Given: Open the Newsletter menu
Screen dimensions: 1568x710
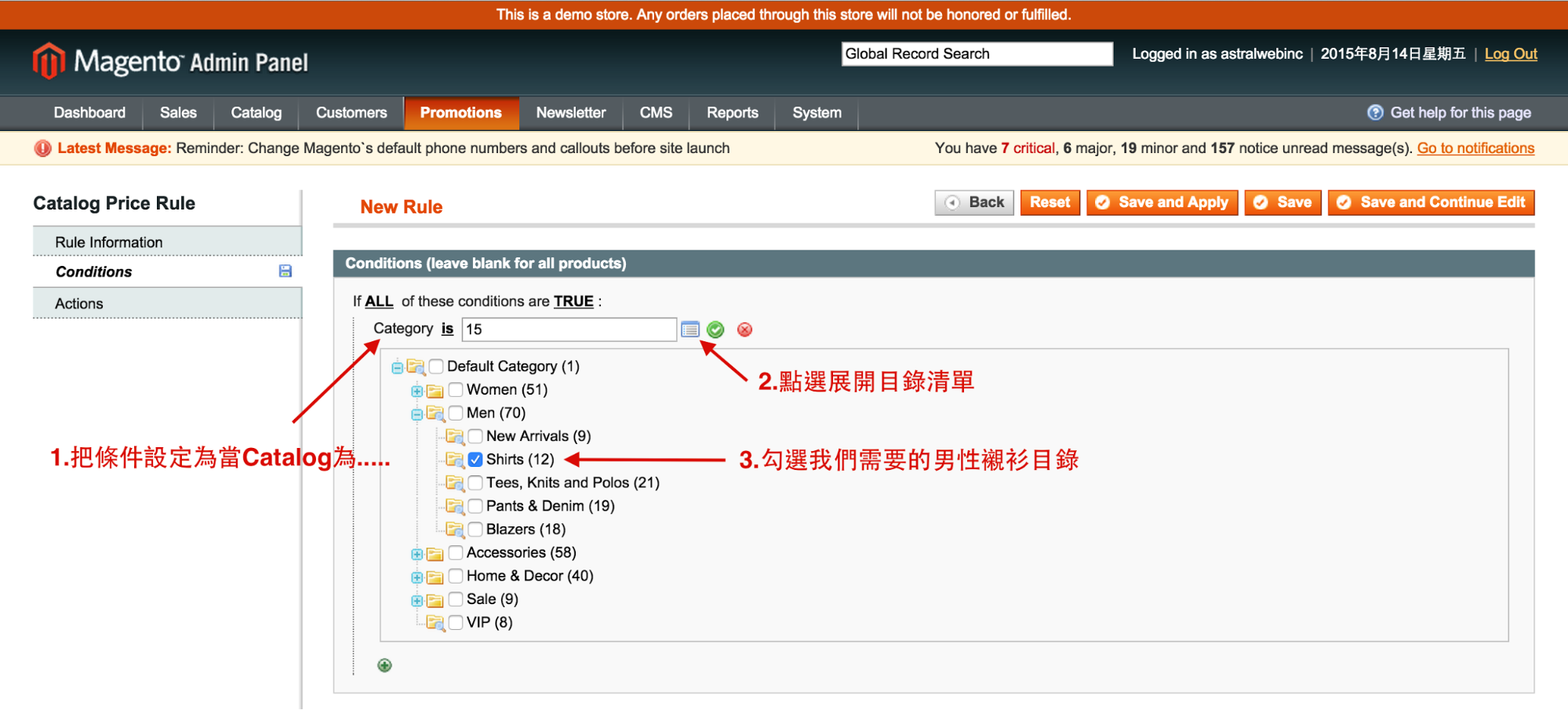Looking at the screenshot, I should click(x=571, y=113).
